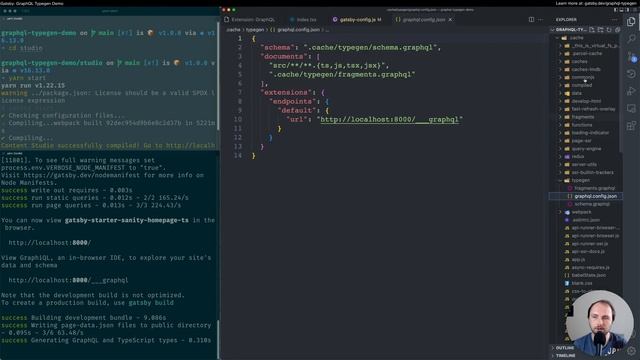The width and height of the screenshot is (640, 360).
Task: Open the .eslintrc.json file
Action: 585,220
